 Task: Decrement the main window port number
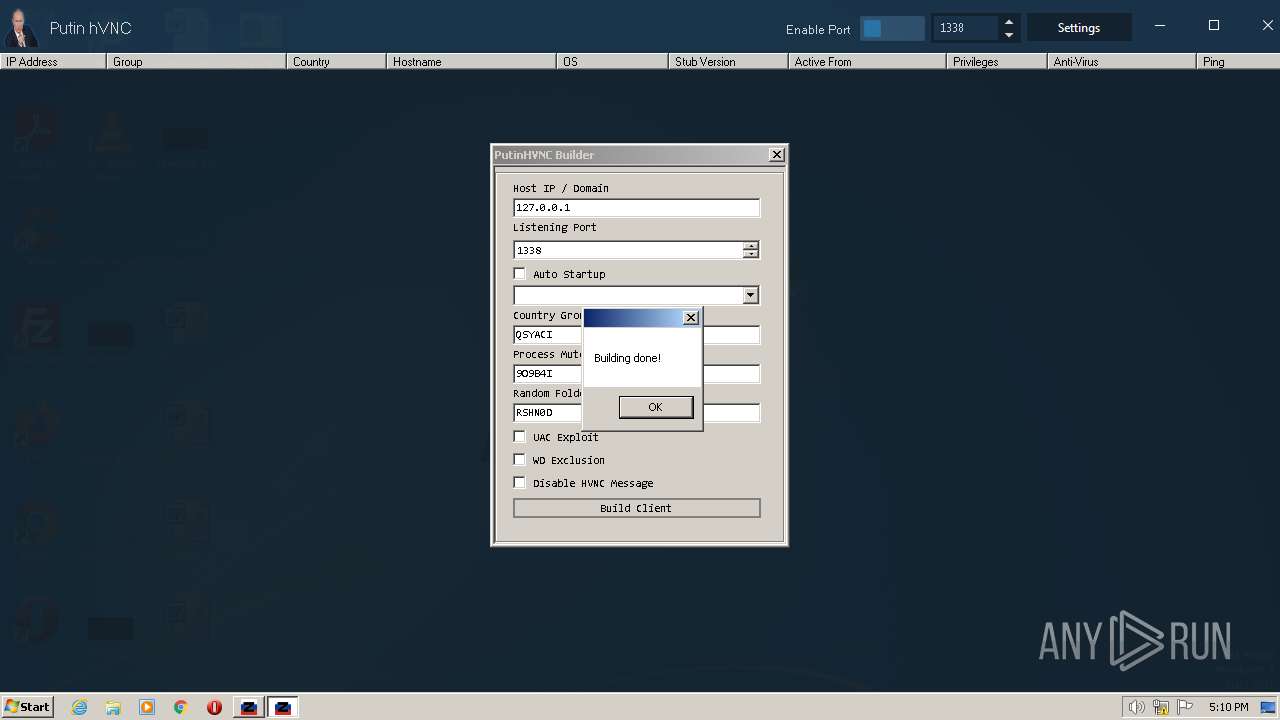tap(1008, 35)
